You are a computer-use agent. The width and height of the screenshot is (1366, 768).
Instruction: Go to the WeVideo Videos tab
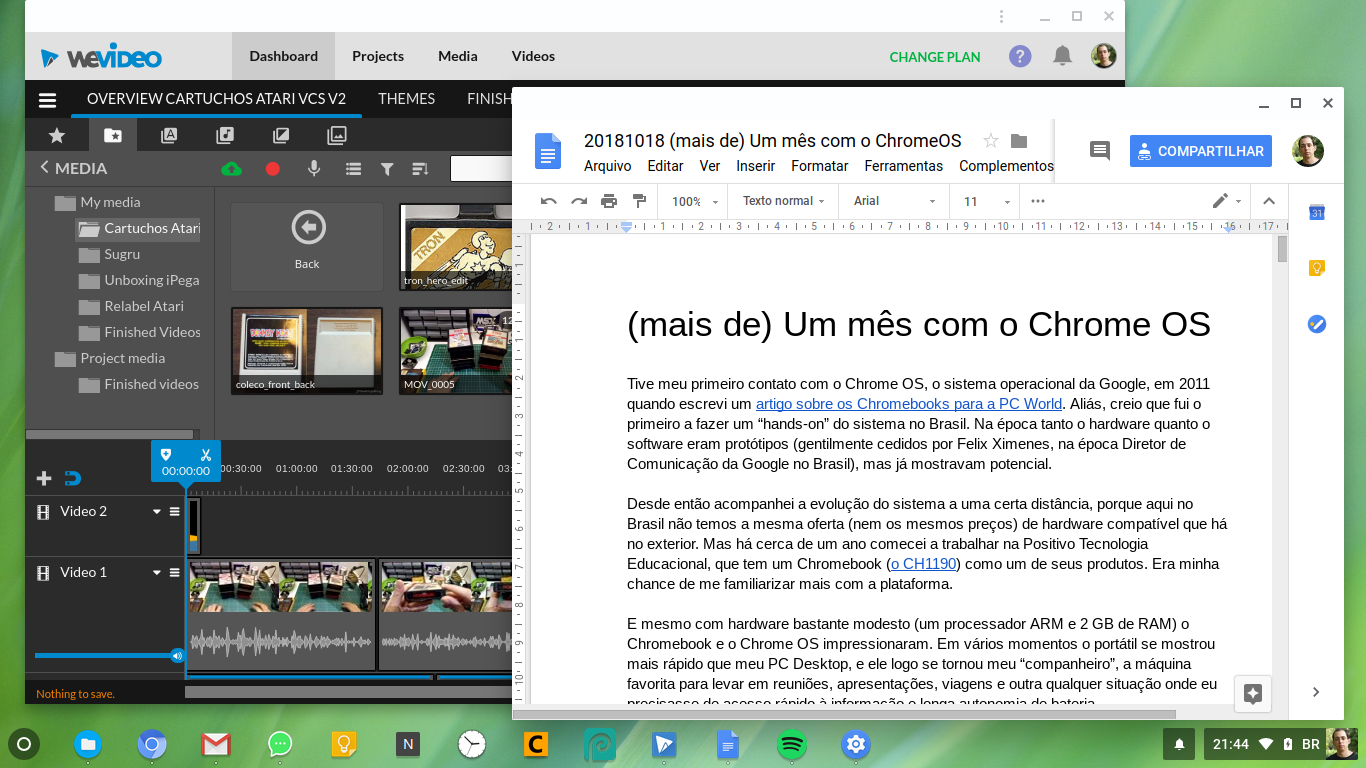click(x=533, y=56)
